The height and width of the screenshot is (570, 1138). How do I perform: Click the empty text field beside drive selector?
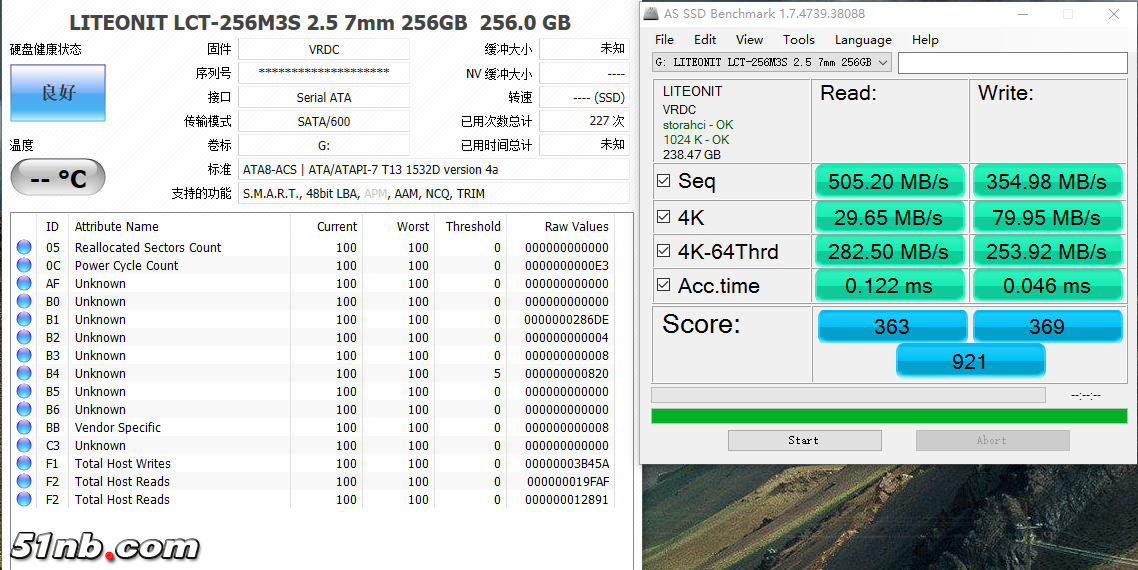[1012, 62]
